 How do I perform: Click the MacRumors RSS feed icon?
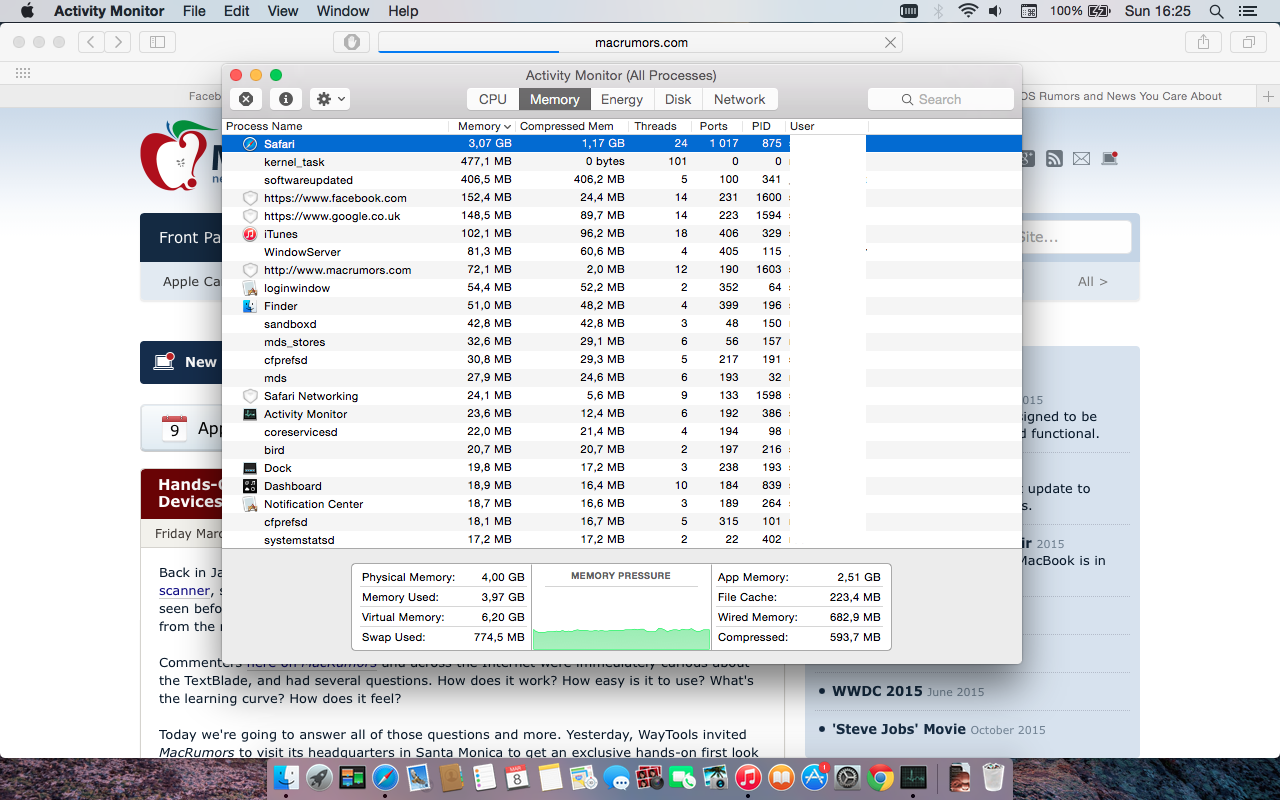[1054, 158]
